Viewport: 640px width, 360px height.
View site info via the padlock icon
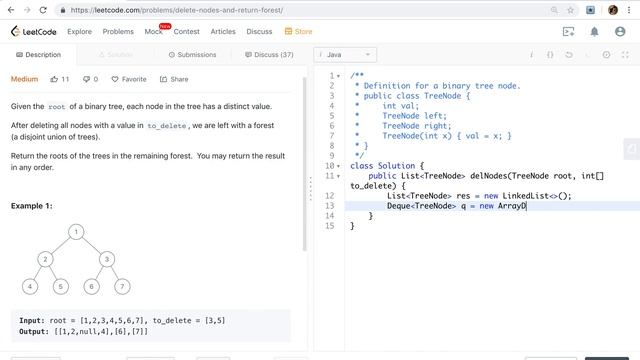[62, 10]
